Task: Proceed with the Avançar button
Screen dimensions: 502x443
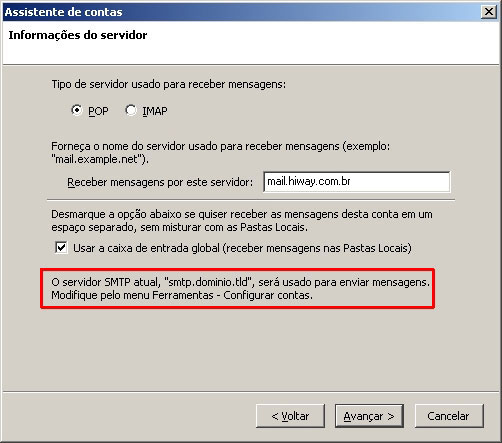Action: 369,416
